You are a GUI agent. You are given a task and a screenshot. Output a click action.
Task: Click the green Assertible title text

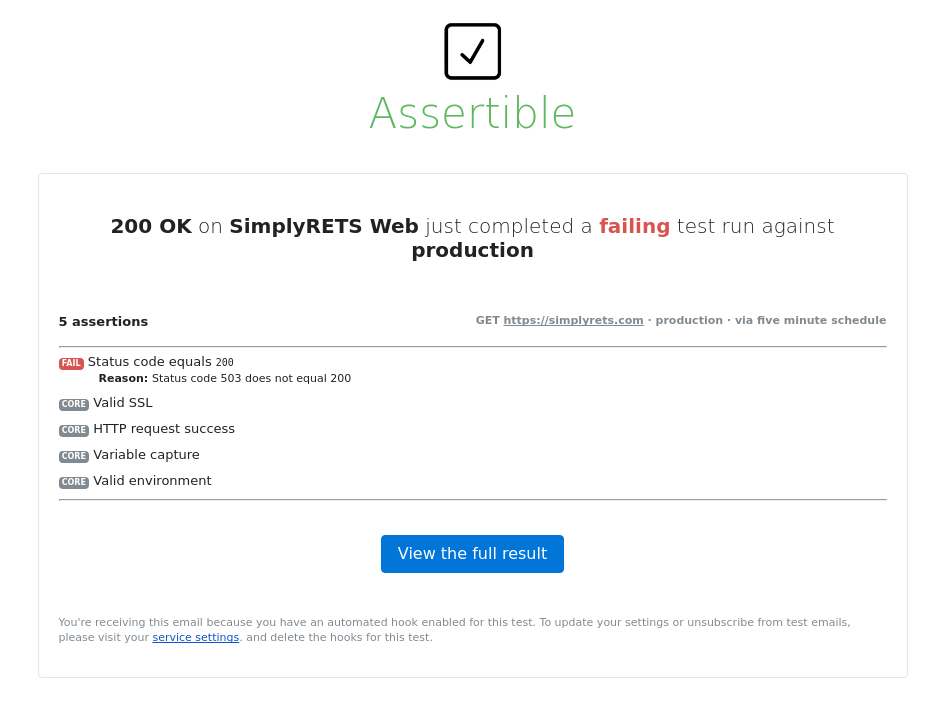point(472,113)
